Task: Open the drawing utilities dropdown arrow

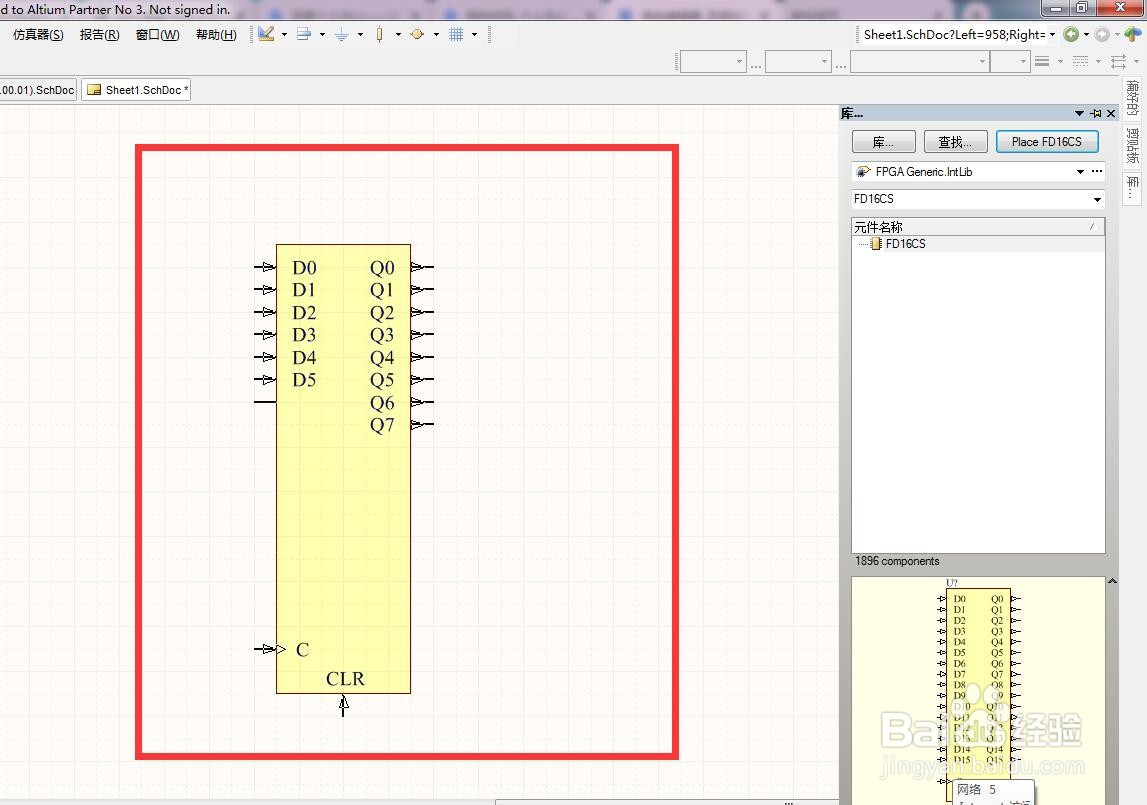Action: pyautogui.click(x=285, y=34)
